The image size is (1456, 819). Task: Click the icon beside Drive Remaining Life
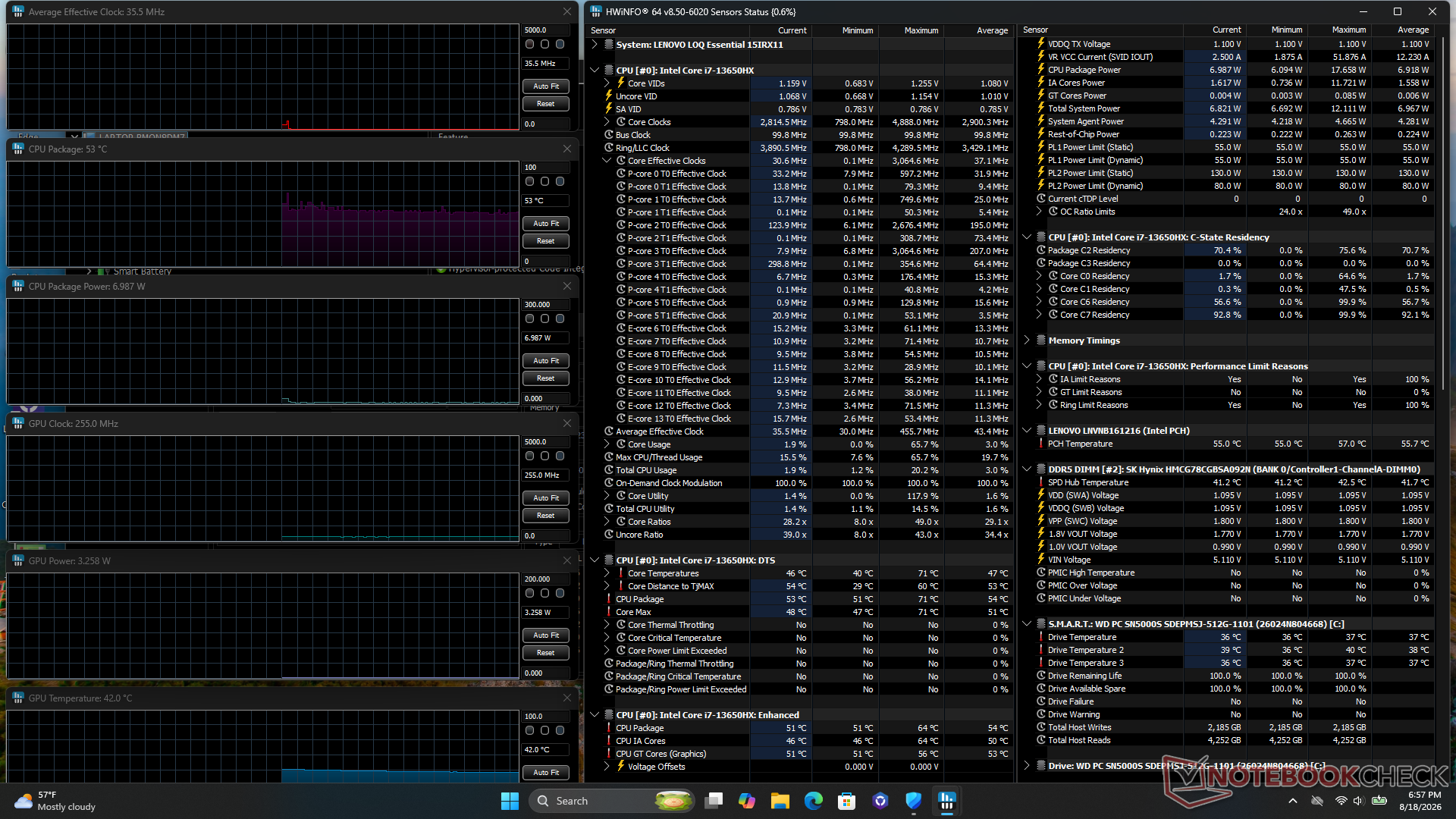pyautogui.click(x=1041, y=676)
